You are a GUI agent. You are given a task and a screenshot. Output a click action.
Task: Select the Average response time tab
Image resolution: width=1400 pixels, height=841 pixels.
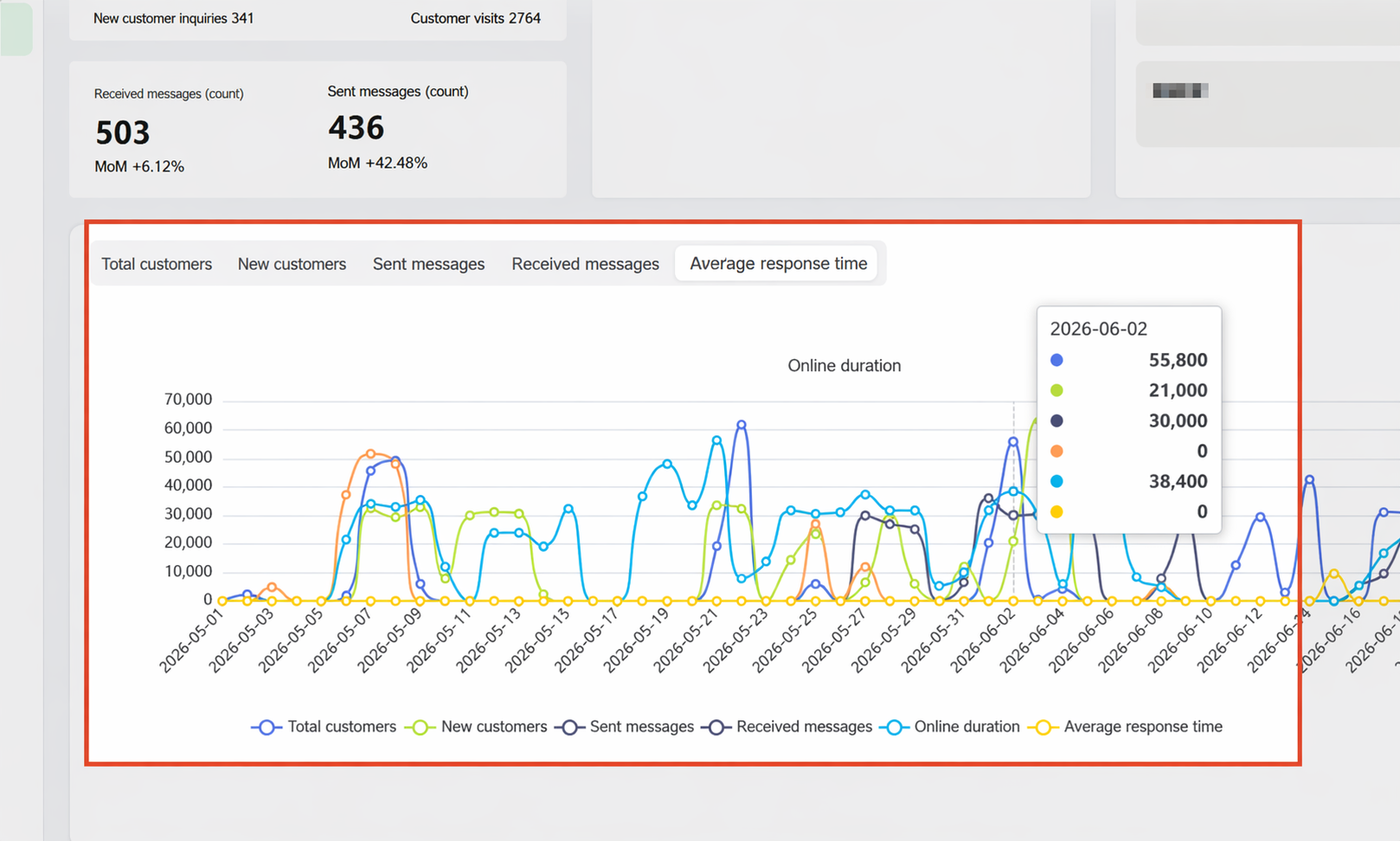tap(778, 263)
